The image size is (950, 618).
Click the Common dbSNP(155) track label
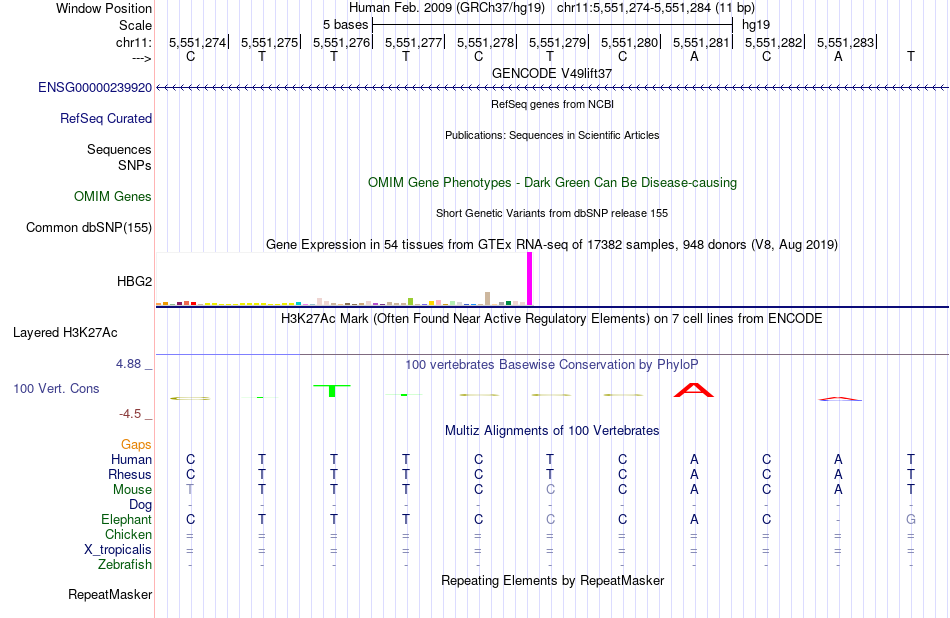point(89,227)
